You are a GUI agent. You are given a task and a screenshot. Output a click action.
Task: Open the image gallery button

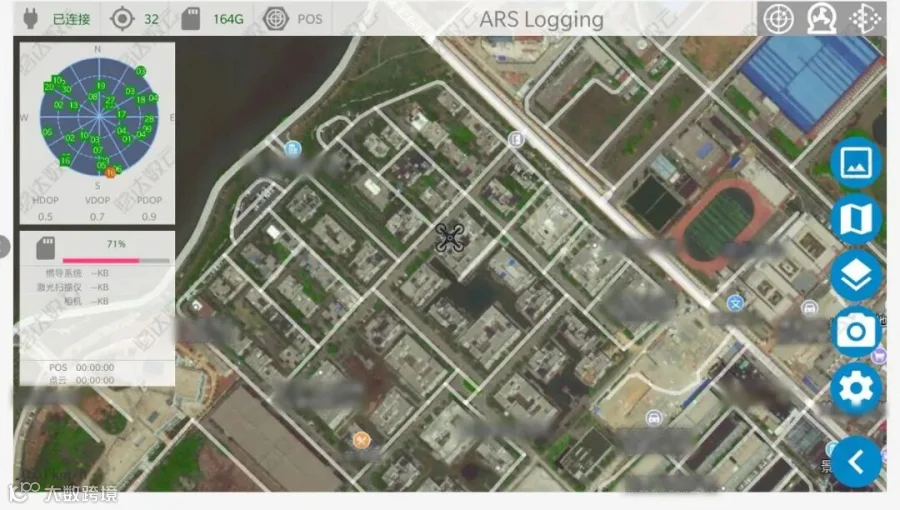856,163
